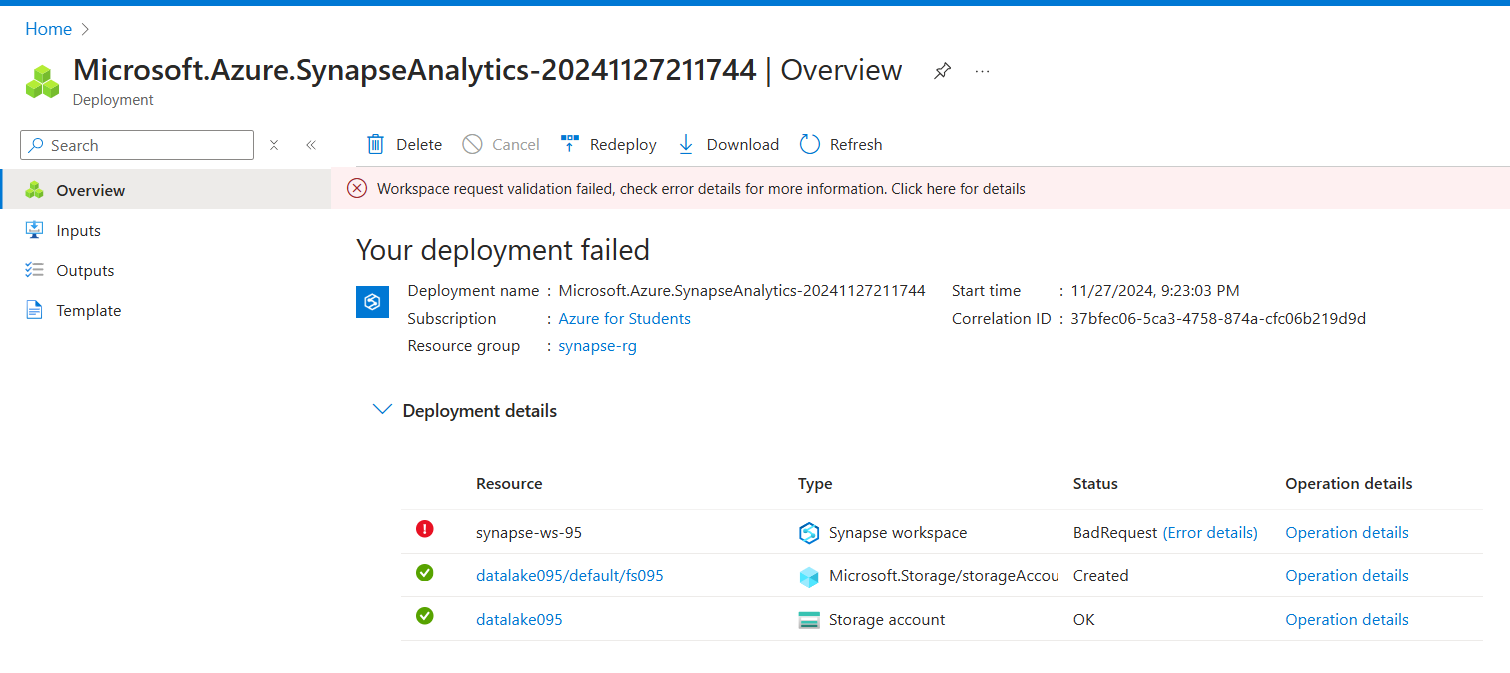Click the OK status of datalake095
This screenshot has width=1510, height=673.
(x=1083, y=619)
